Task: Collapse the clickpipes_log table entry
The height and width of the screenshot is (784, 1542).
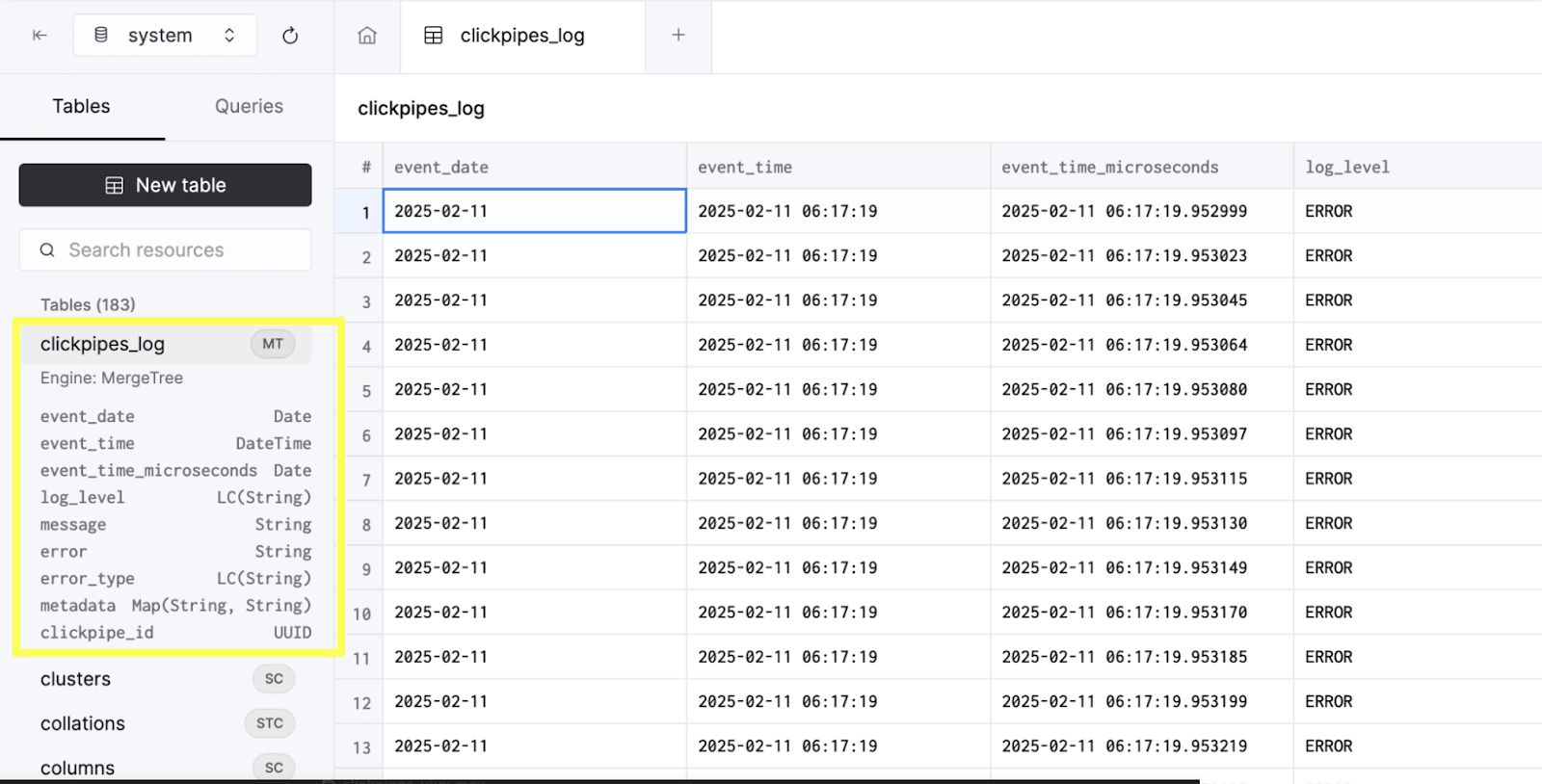Action: tap(102, 344)
